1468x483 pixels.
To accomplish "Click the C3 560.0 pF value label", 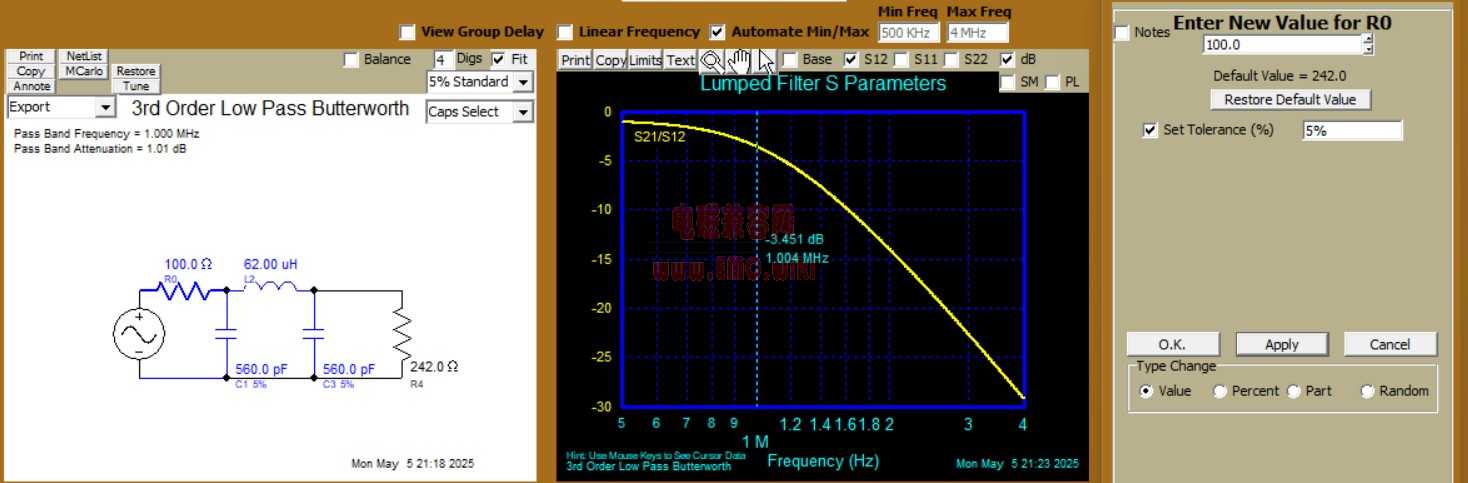I will 348,369.
